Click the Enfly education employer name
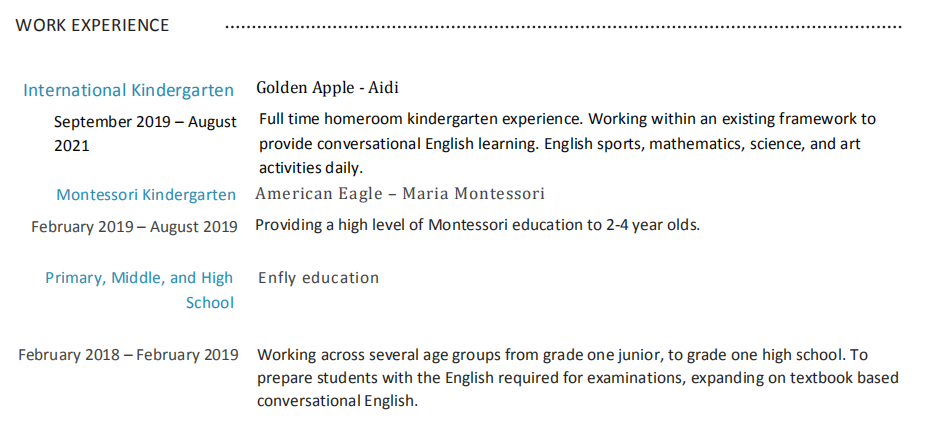942x424 pixels. [x=318, y=277]
